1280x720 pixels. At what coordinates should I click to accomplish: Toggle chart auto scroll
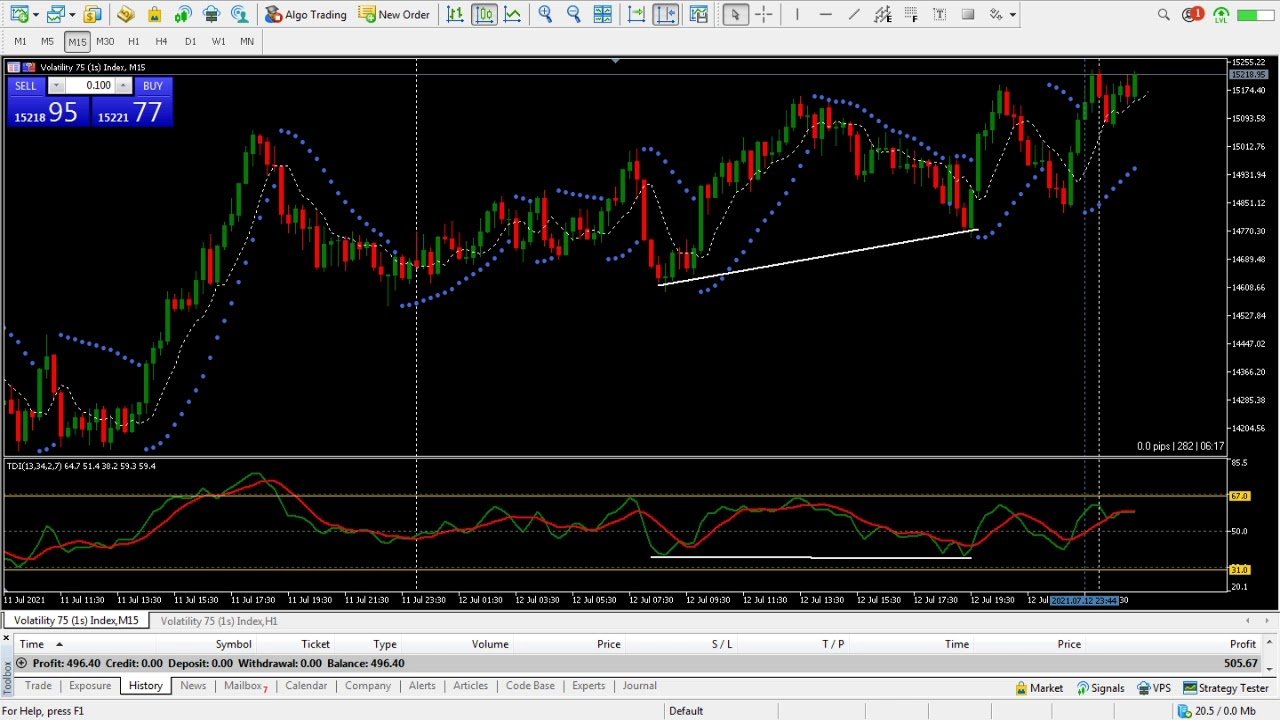pyautogui.click(x=636, y=14)
